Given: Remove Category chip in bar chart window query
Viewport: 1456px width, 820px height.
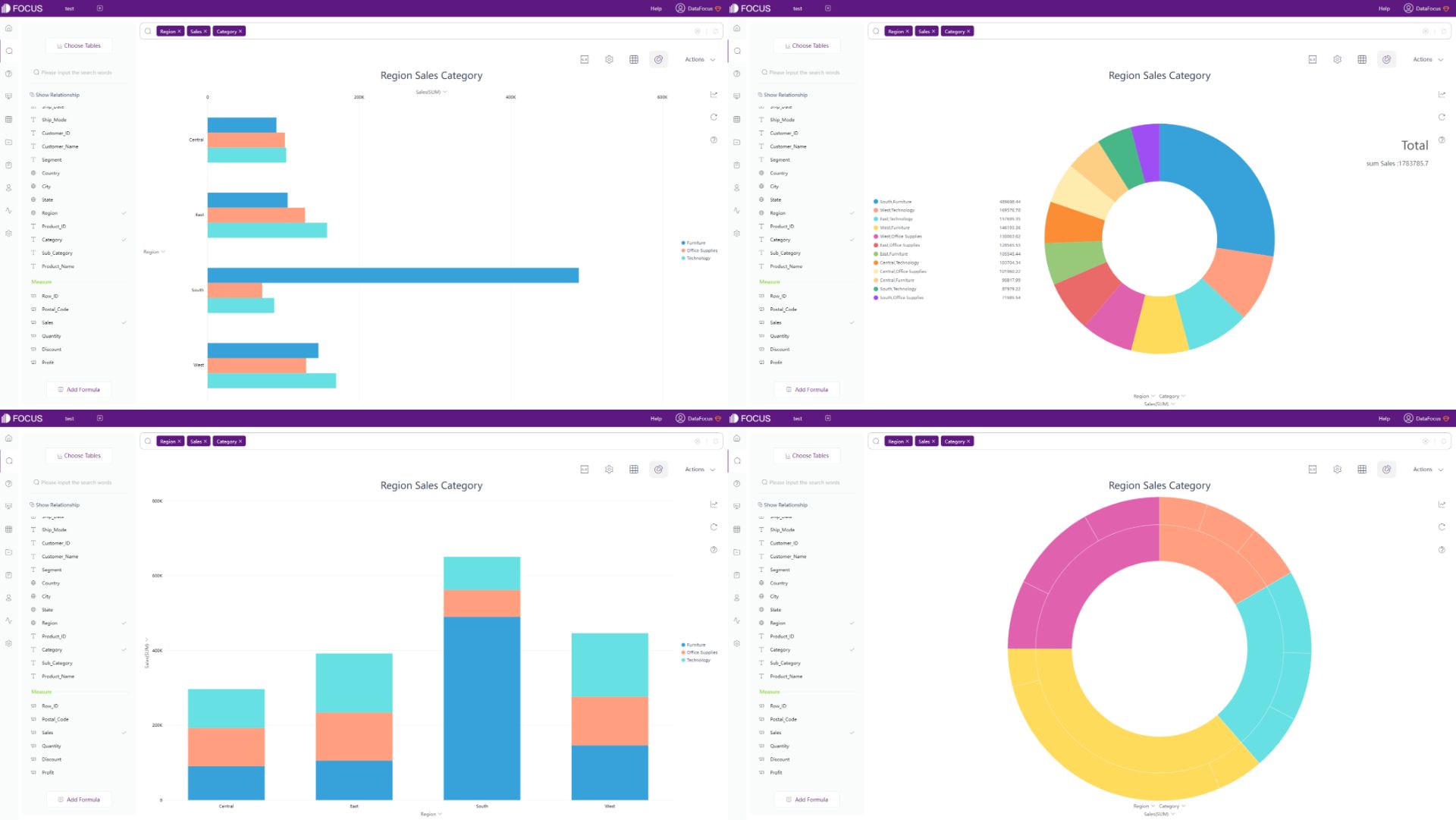Looking at the screenshot, I should click(240, 31).
